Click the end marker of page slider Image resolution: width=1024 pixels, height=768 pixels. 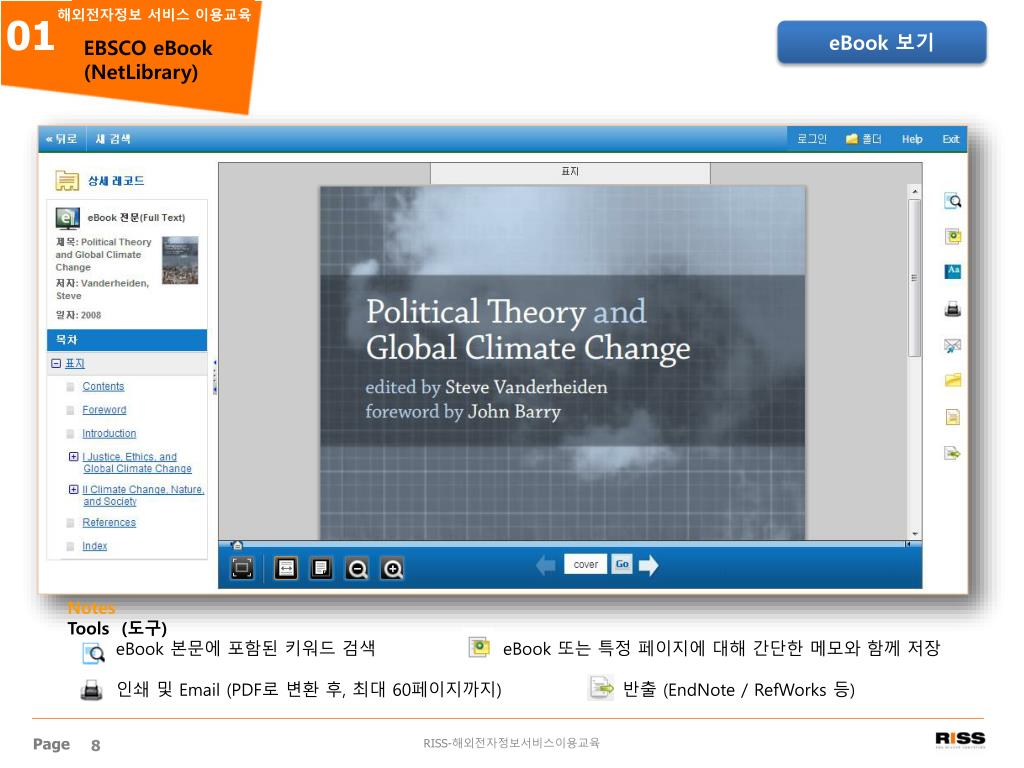pos(908,544)
